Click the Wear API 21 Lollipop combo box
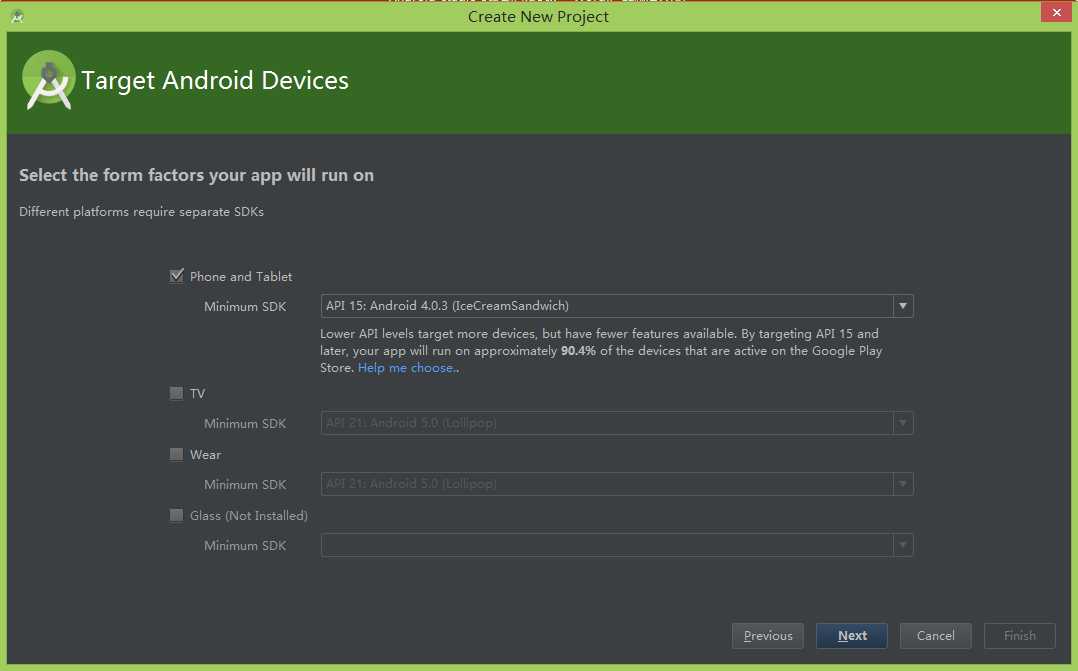 point(617,484)
